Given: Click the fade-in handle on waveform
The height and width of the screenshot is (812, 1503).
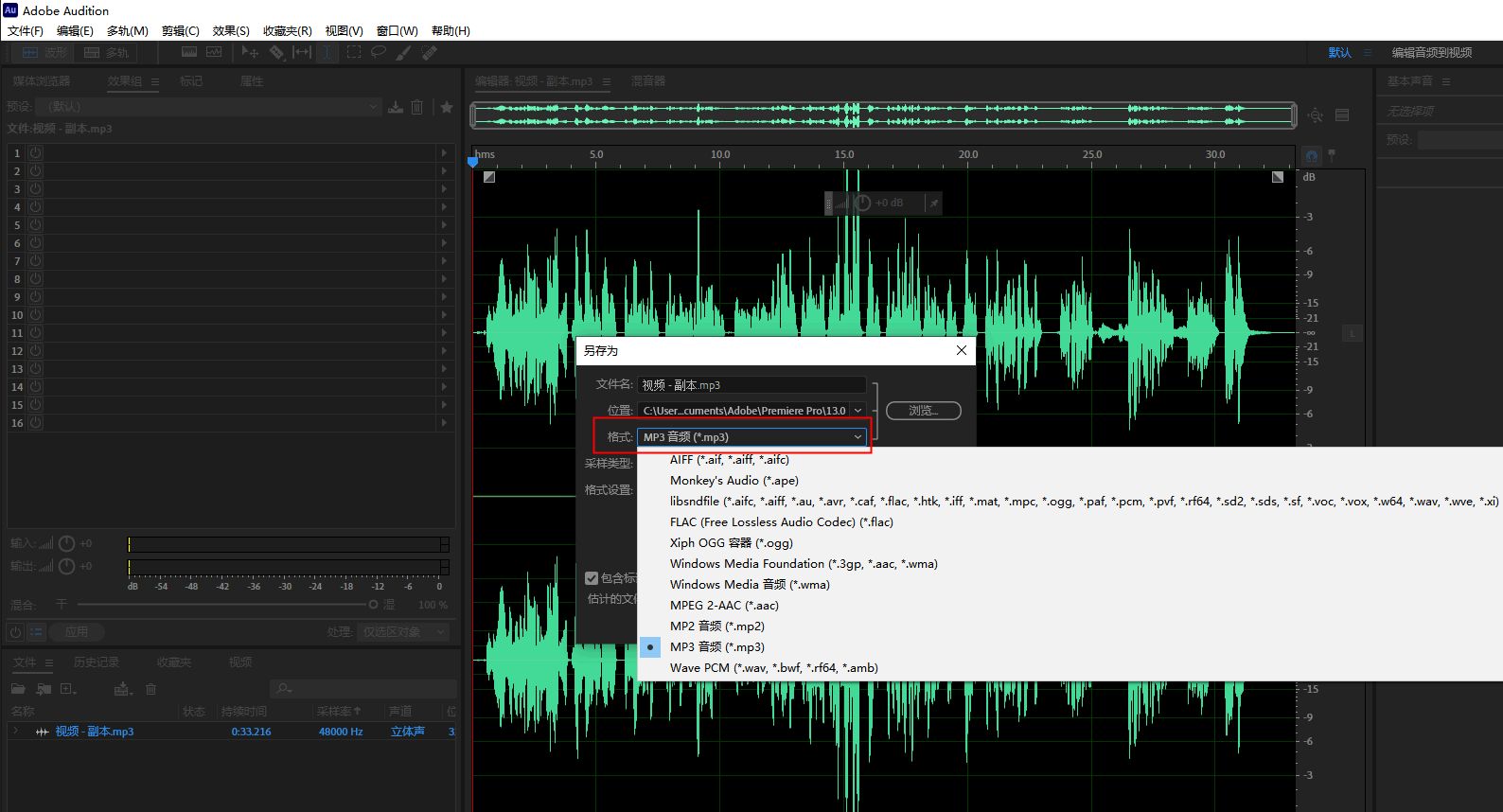Looking at the screenshot, I should [488, 177].
